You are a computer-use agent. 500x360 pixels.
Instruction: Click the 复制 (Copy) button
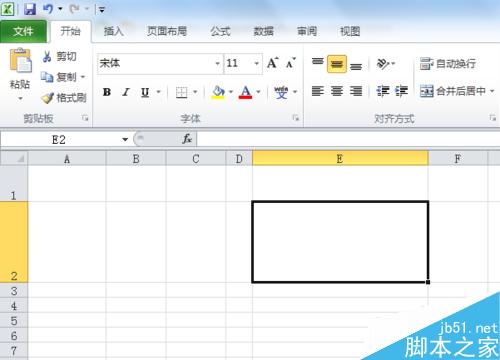(59, 77)
